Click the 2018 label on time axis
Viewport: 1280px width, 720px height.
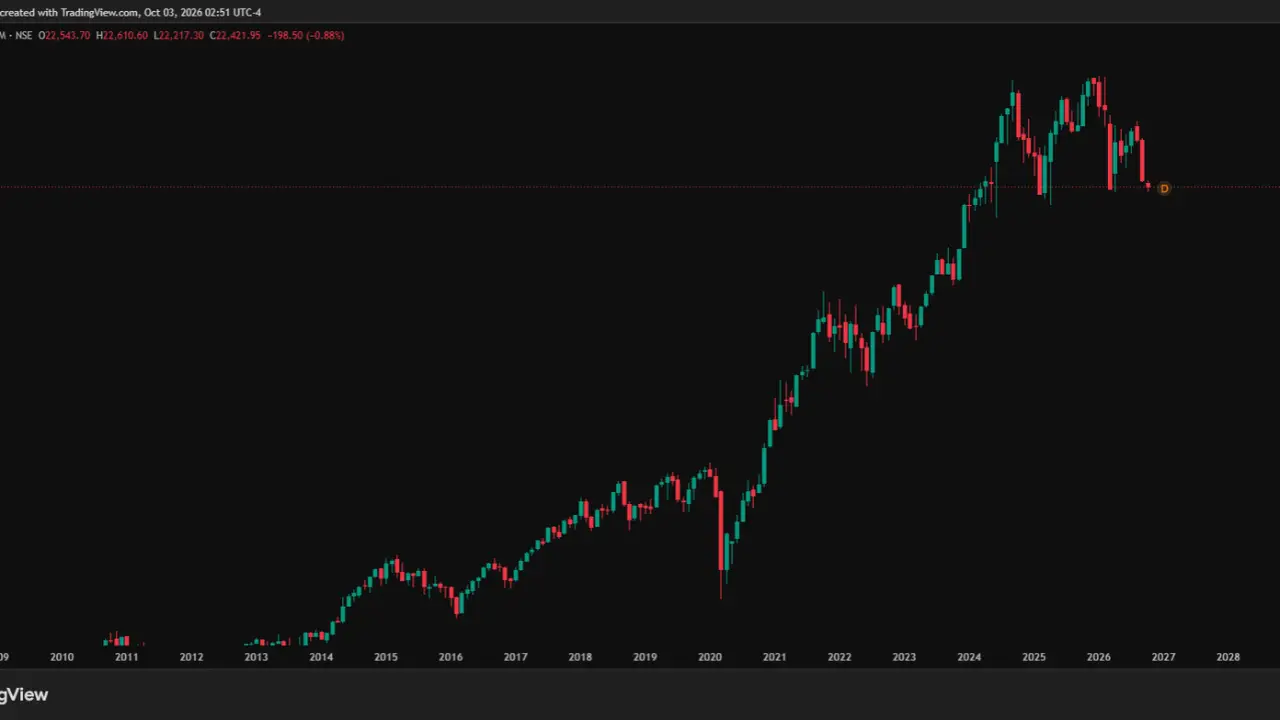point(580,657)
